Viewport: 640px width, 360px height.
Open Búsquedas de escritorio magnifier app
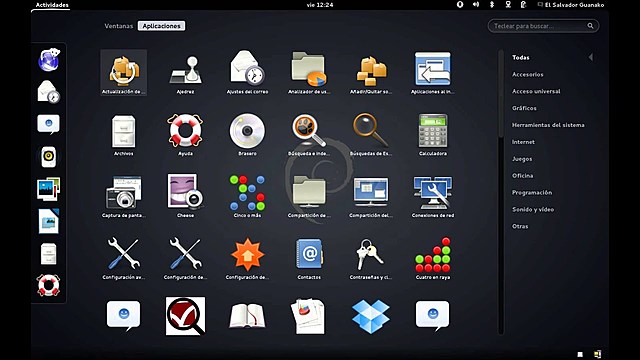click(x=371, y=135)
